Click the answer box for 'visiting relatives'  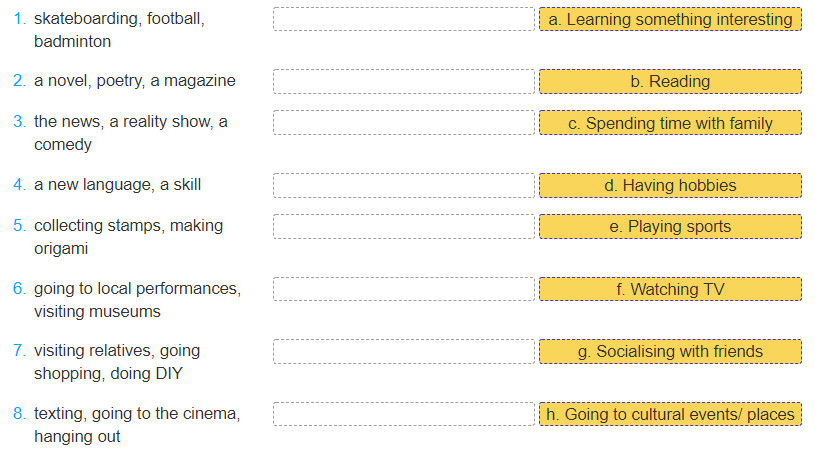click(x=404, y=351)
